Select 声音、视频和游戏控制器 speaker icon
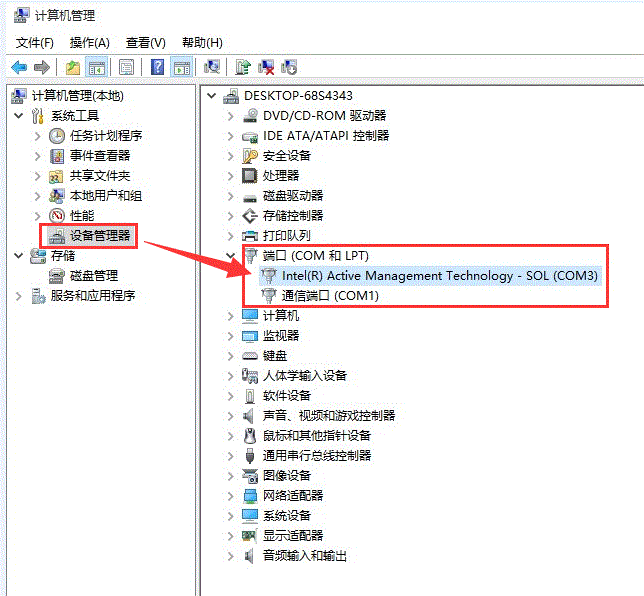The image size is (644, 596). click(x=248, y=416)
